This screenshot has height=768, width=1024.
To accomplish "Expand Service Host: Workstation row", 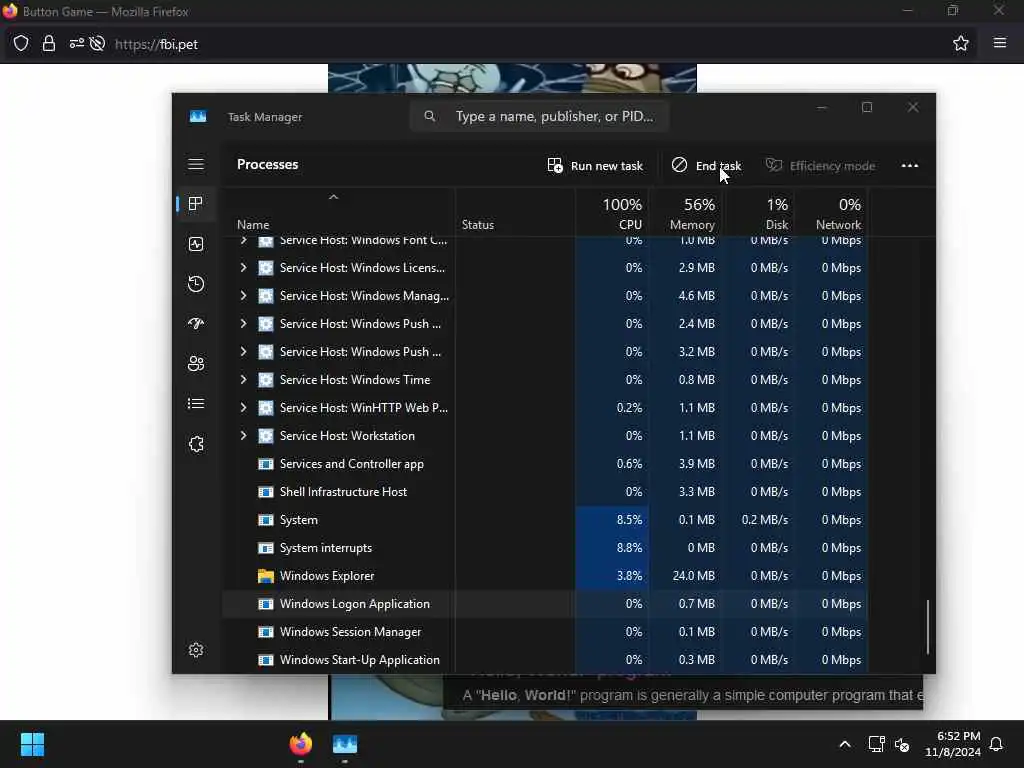I will 243,436.
